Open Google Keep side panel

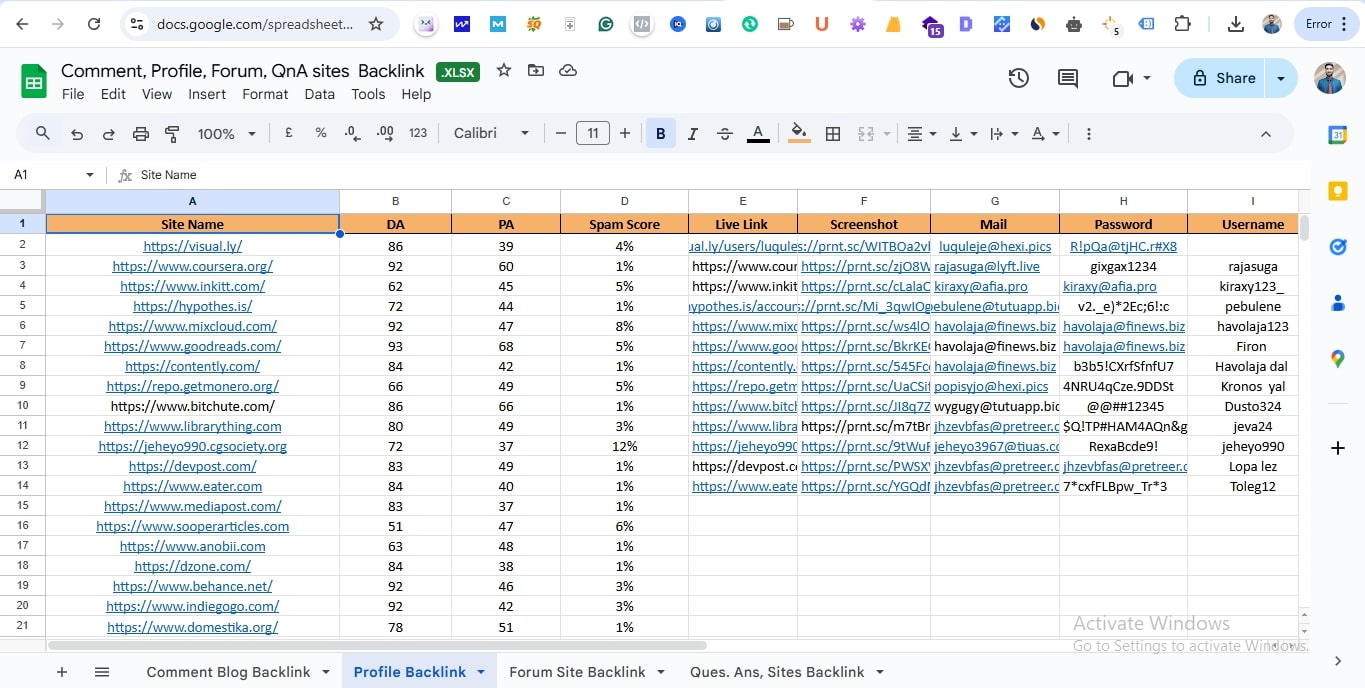(x=1338, y=191)
